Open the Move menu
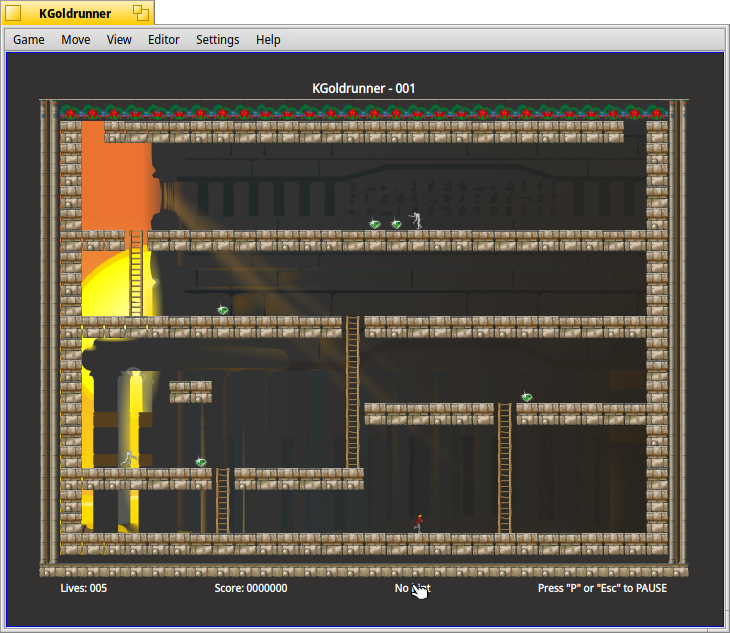 click(76, 40)
